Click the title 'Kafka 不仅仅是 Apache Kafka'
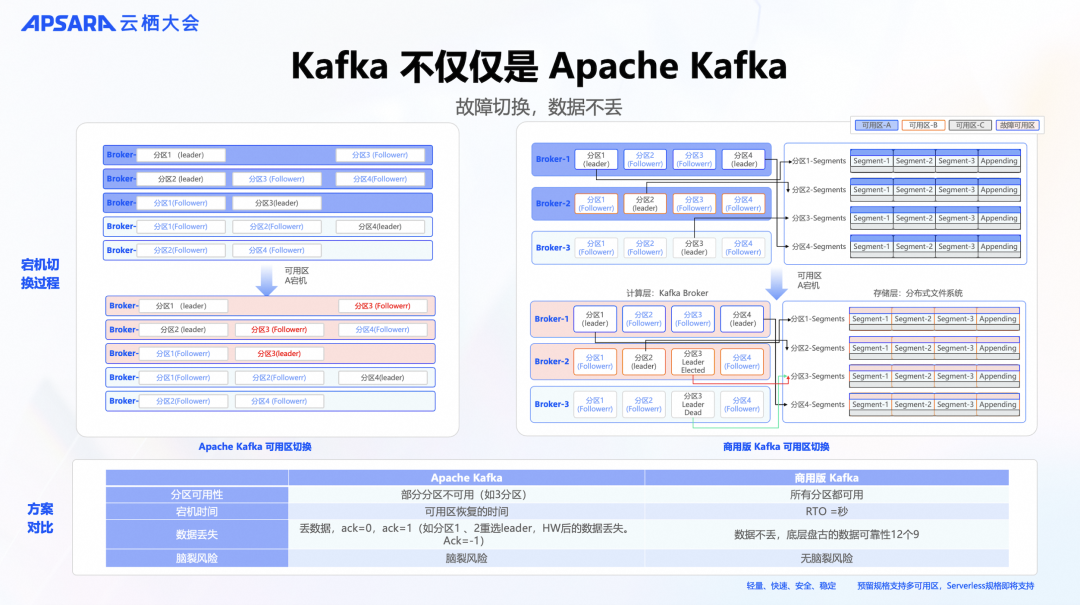 click(539, 66)
